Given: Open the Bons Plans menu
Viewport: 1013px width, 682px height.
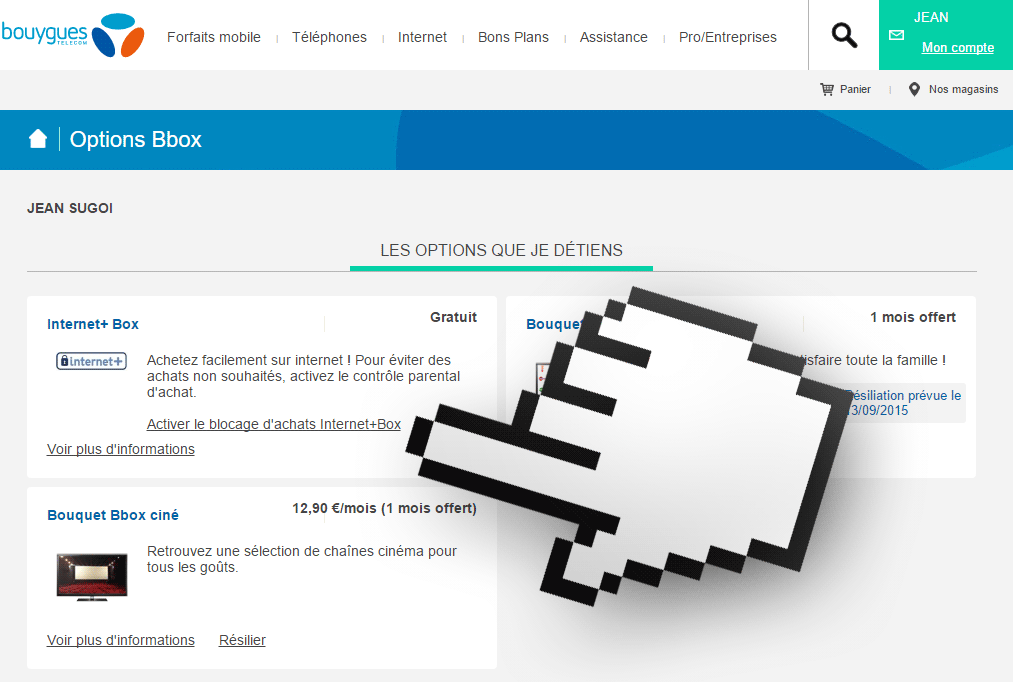Looking at the screenshot, I should (x=514, y=37).
